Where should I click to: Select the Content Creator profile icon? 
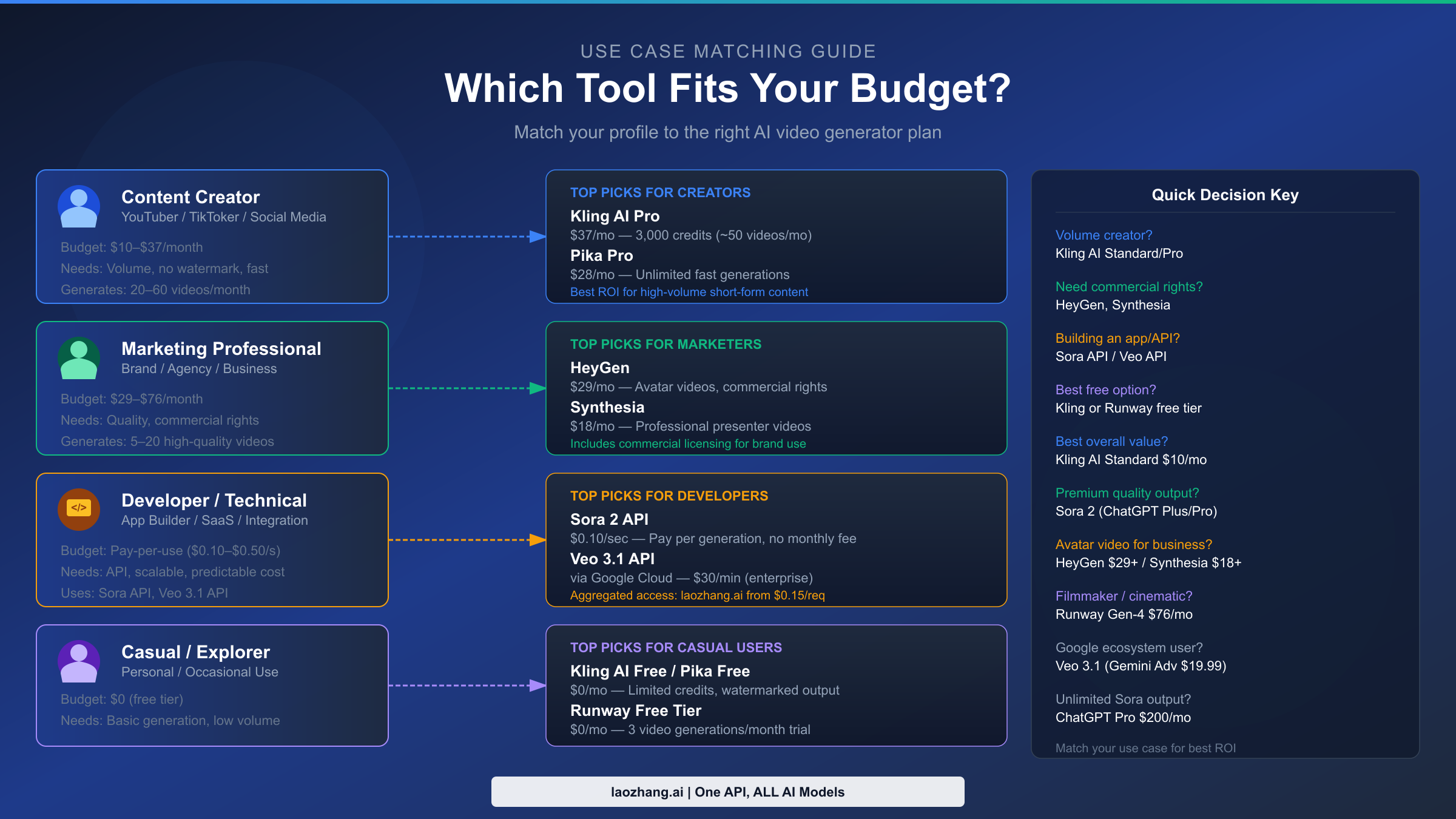pyautogui.click(x=79, y=206)
